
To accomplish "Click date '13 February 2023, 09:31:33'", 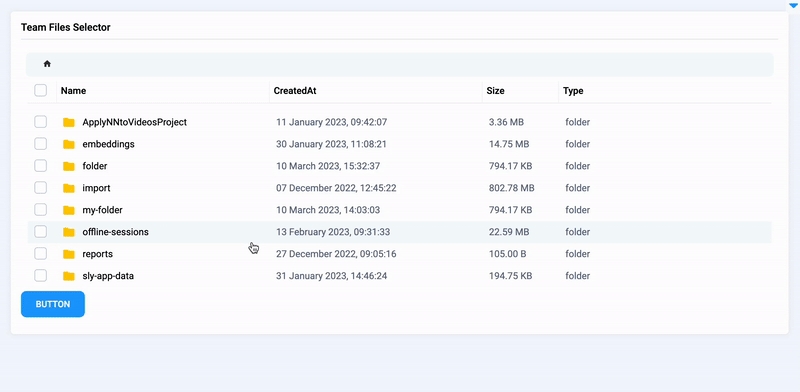I will 333,232.
